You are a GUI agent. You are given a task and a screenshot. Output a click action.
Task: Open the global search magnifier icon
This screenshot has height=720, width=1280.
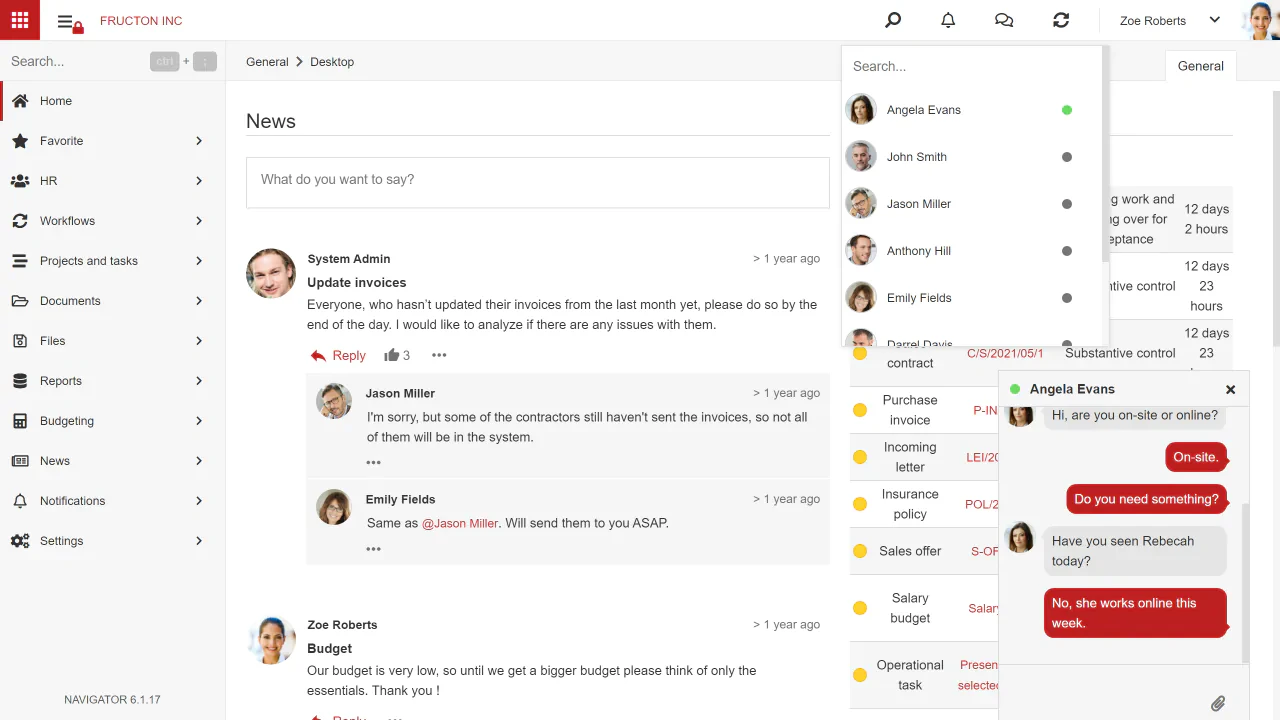(892, 20)
